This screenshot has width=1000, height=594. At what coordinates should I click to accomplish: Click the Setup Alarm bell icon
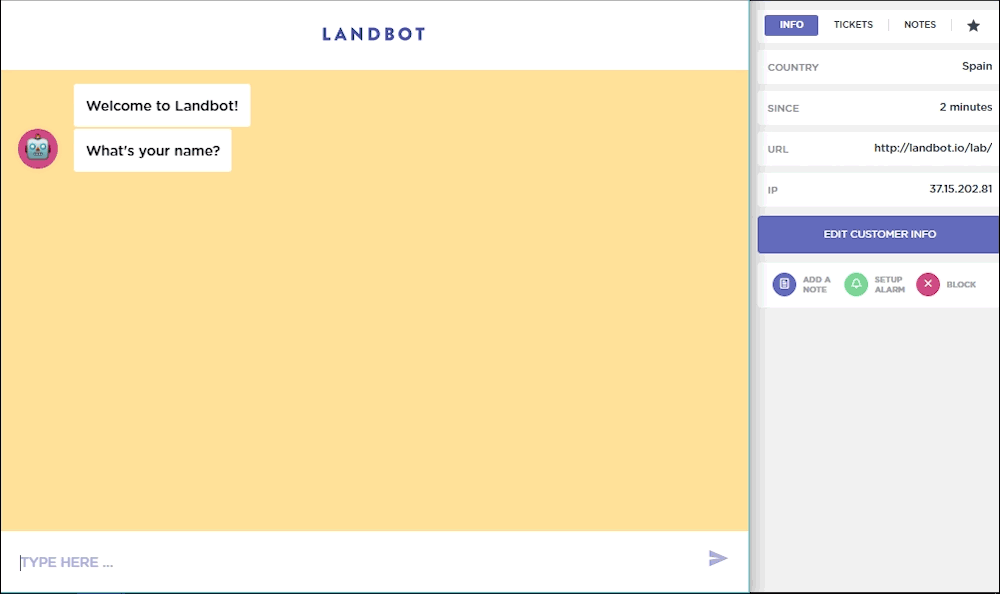tap(856, 284)
